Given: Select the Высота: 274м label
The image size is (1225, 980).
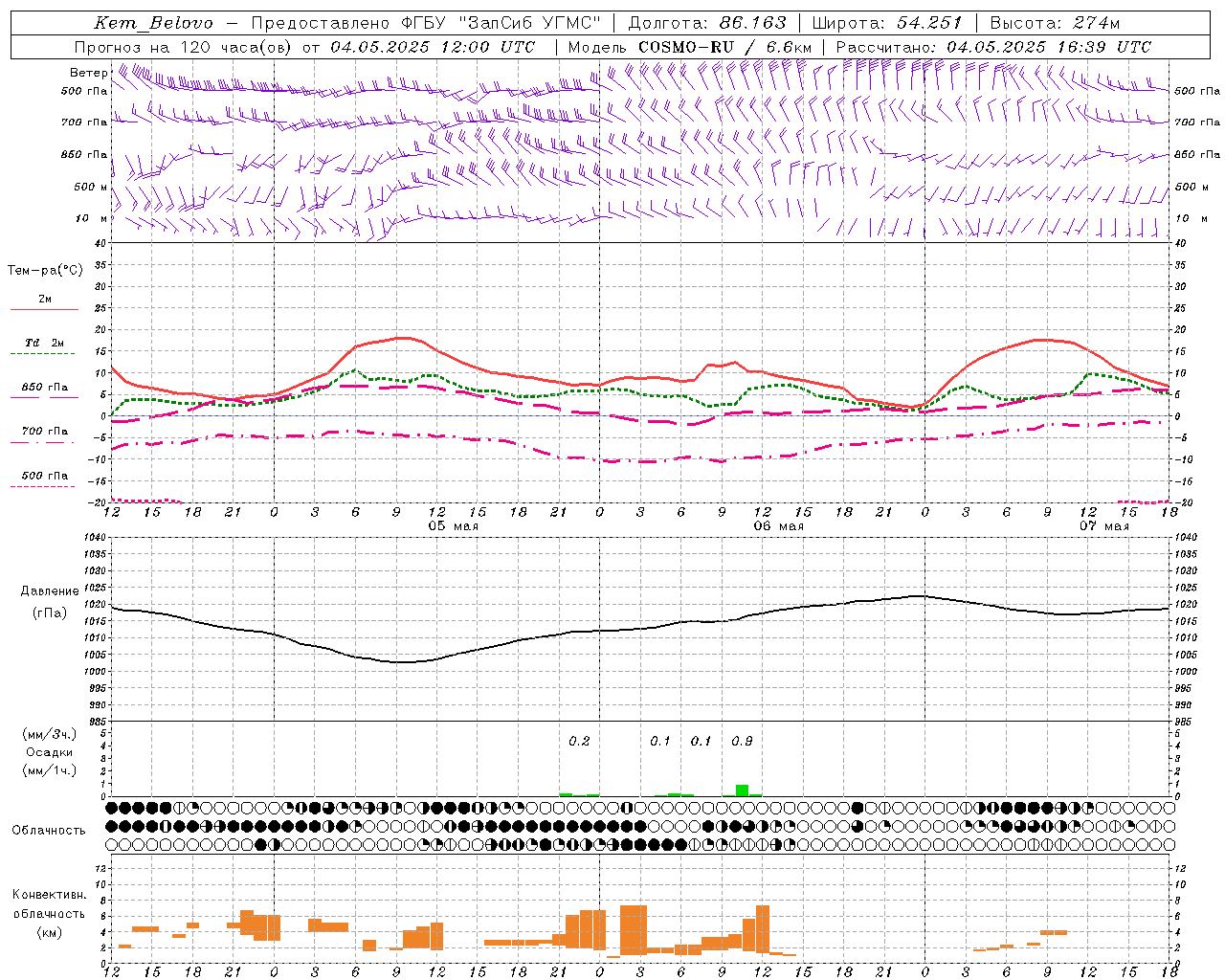Looking at the screenshot, I should pos(1055,23).
